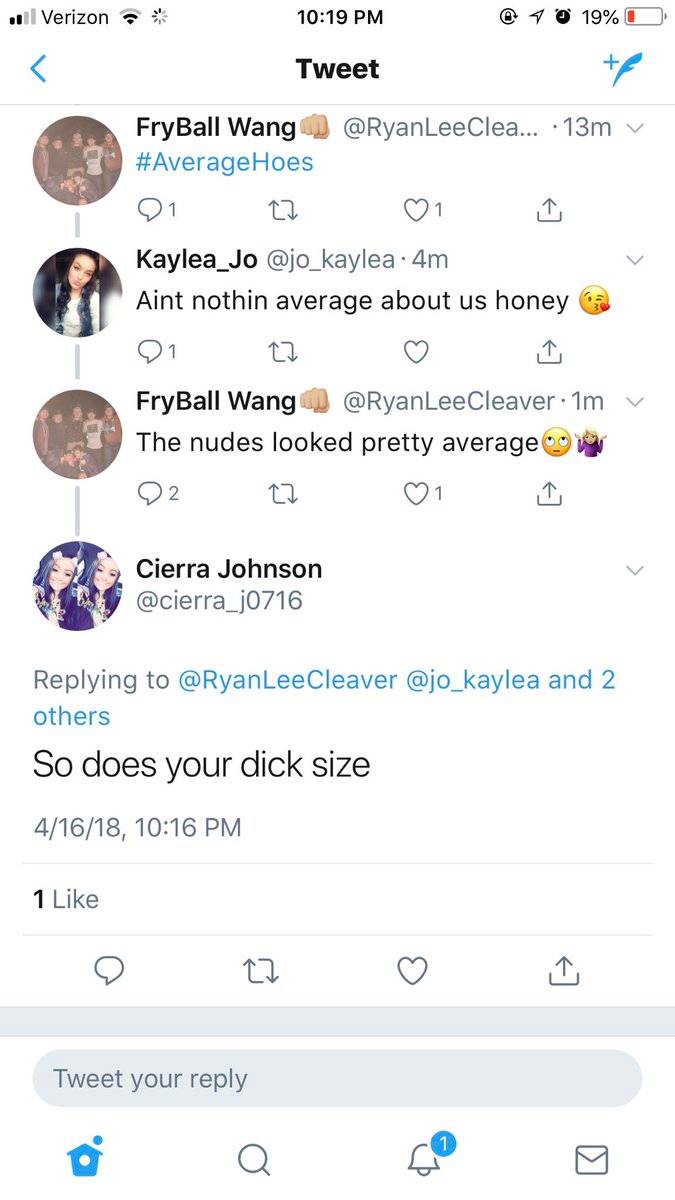Open the @RyanLeeCleaver mention link
The height and width of the screenshot is (1200, 675).
288,680
